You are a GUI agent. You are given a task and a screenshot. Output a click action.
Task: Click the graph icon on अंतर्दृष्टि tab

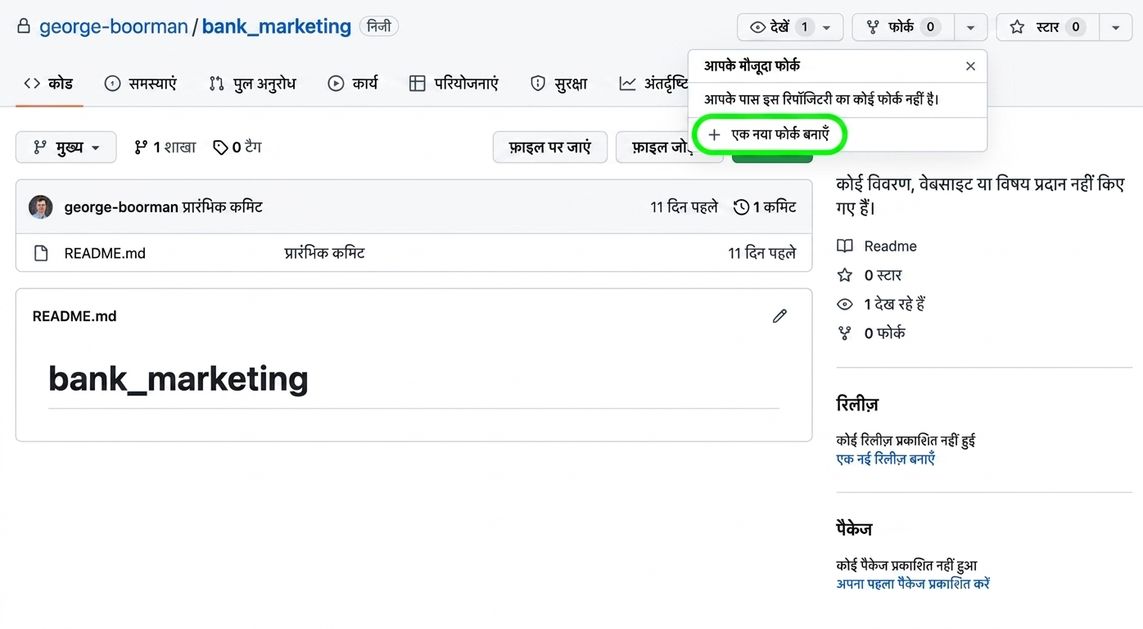coord(627,84)
